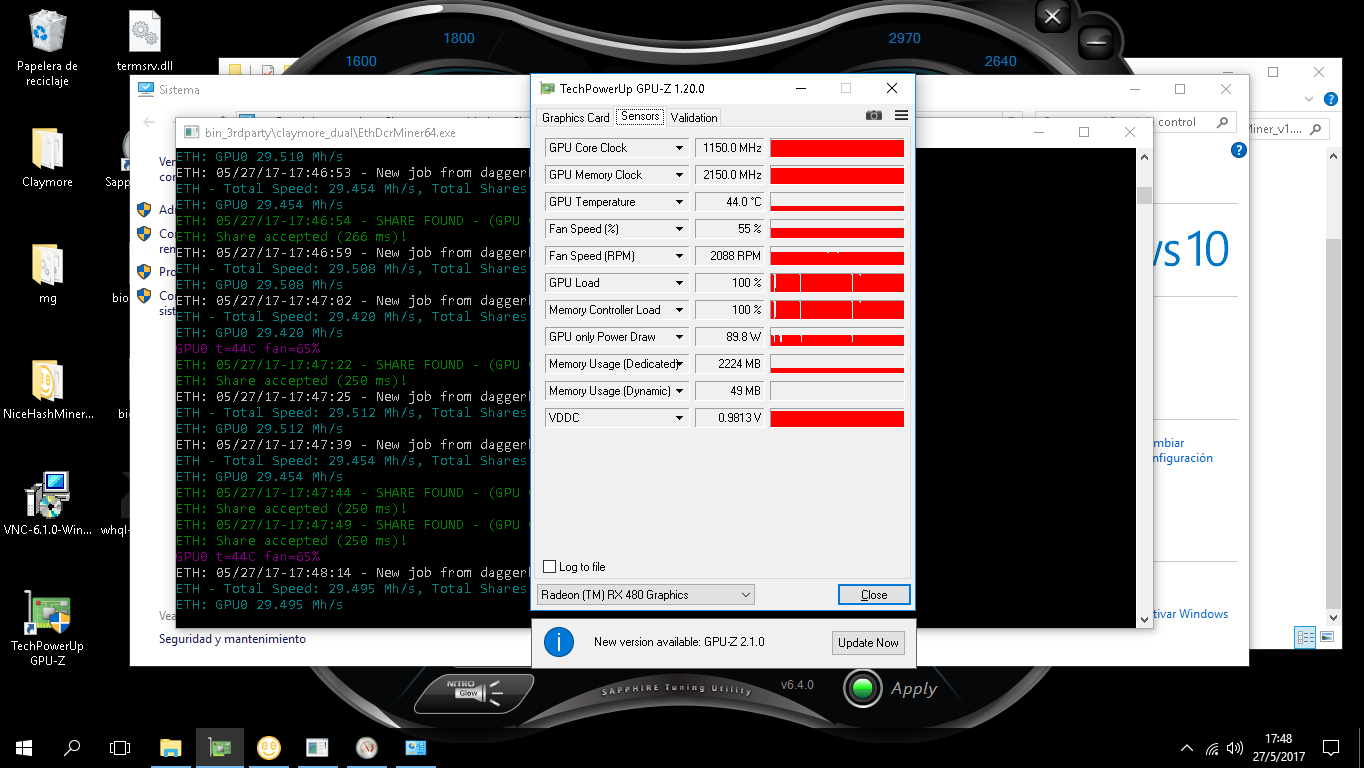This screenshot has width=1364, height=768.
Task: Open VDDC sensor dropdown
Action: (x=679, y=418)
